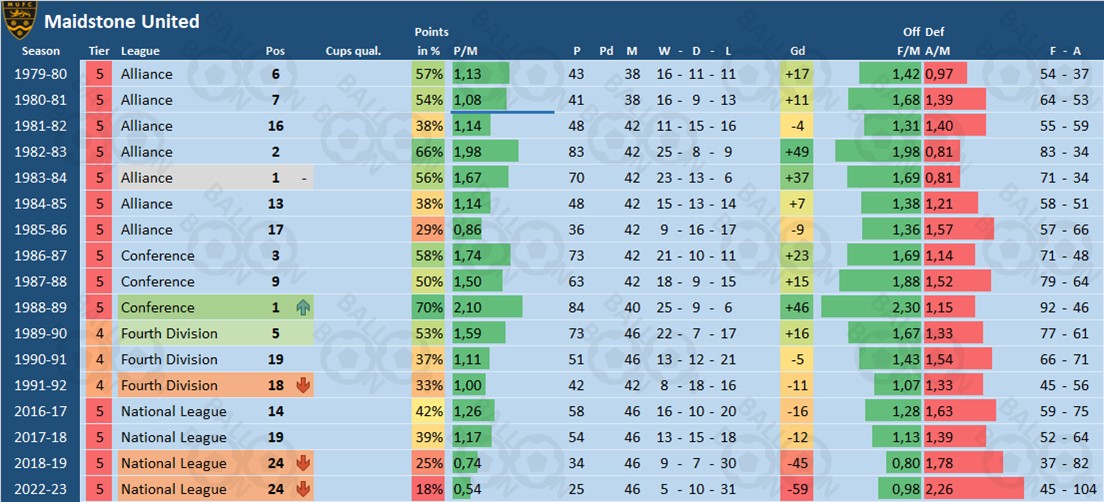The width and height of the screenshot is (1104, 502).
Task: Click the red relegation arrow for 1991-92
Action: tap(303, 385)
